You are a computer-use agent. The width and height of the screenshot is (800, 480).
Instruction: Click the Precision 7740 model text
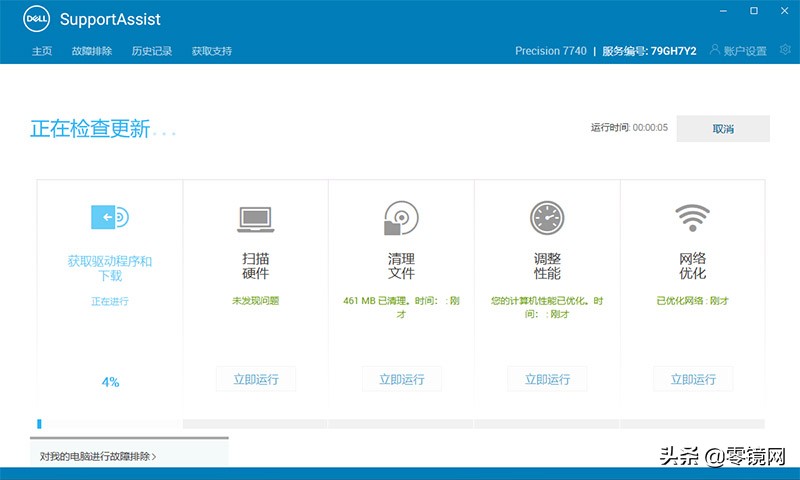(x=551, y=51)
